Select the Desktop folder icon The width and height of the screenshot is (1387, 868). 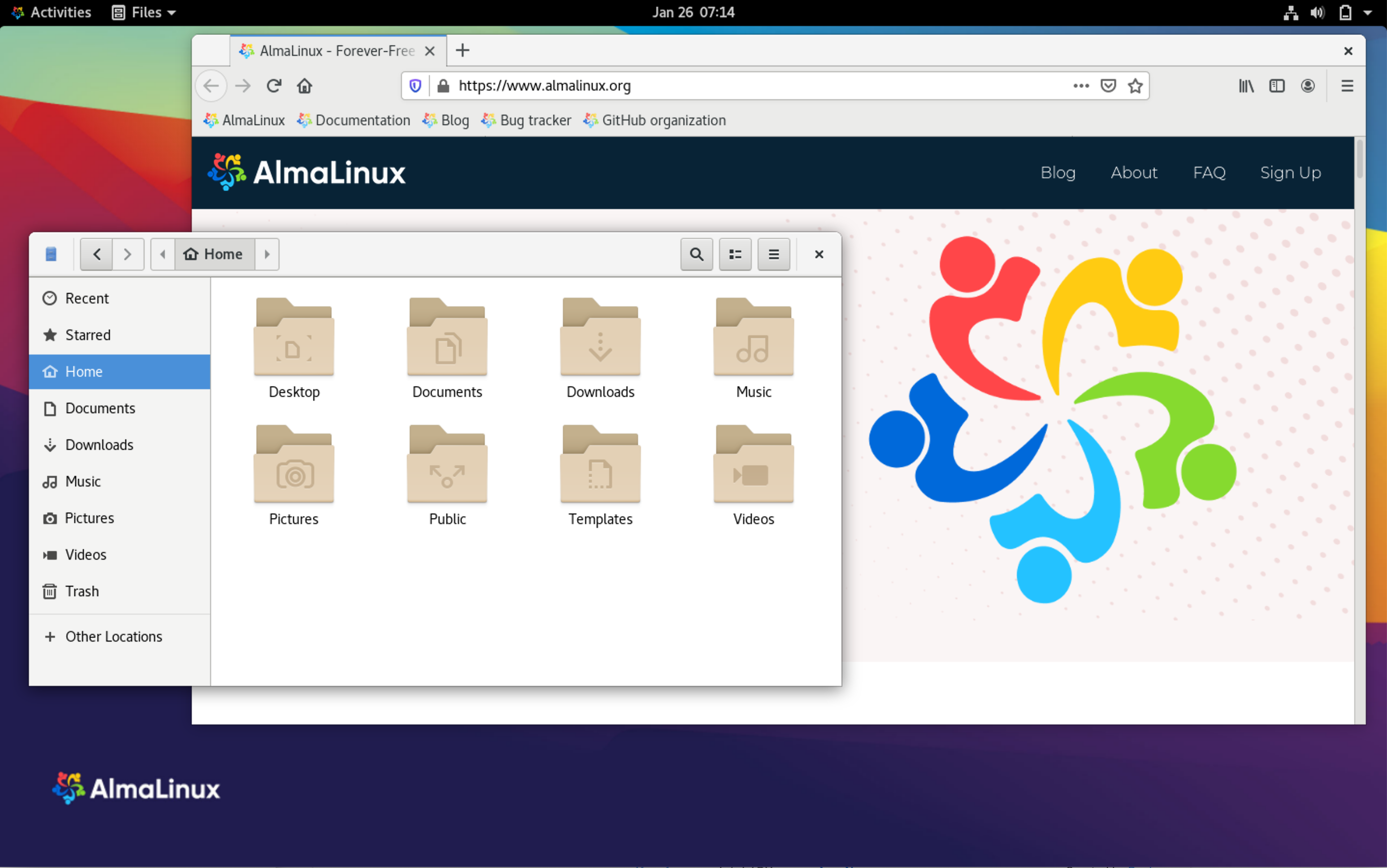(x=294, y=337)
